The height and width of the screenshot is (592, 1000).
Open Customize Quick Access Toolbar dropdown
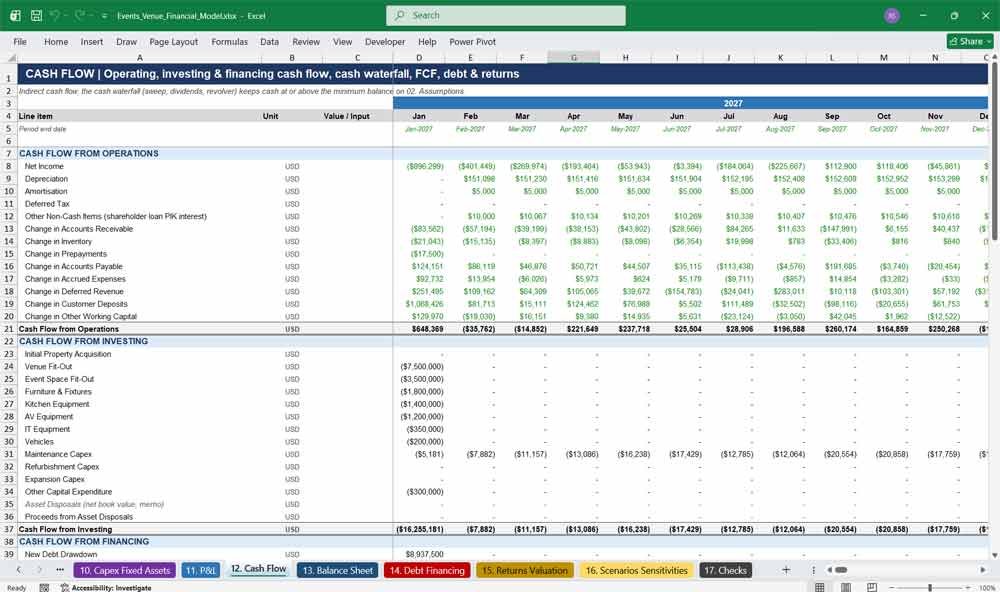[104, 16]
